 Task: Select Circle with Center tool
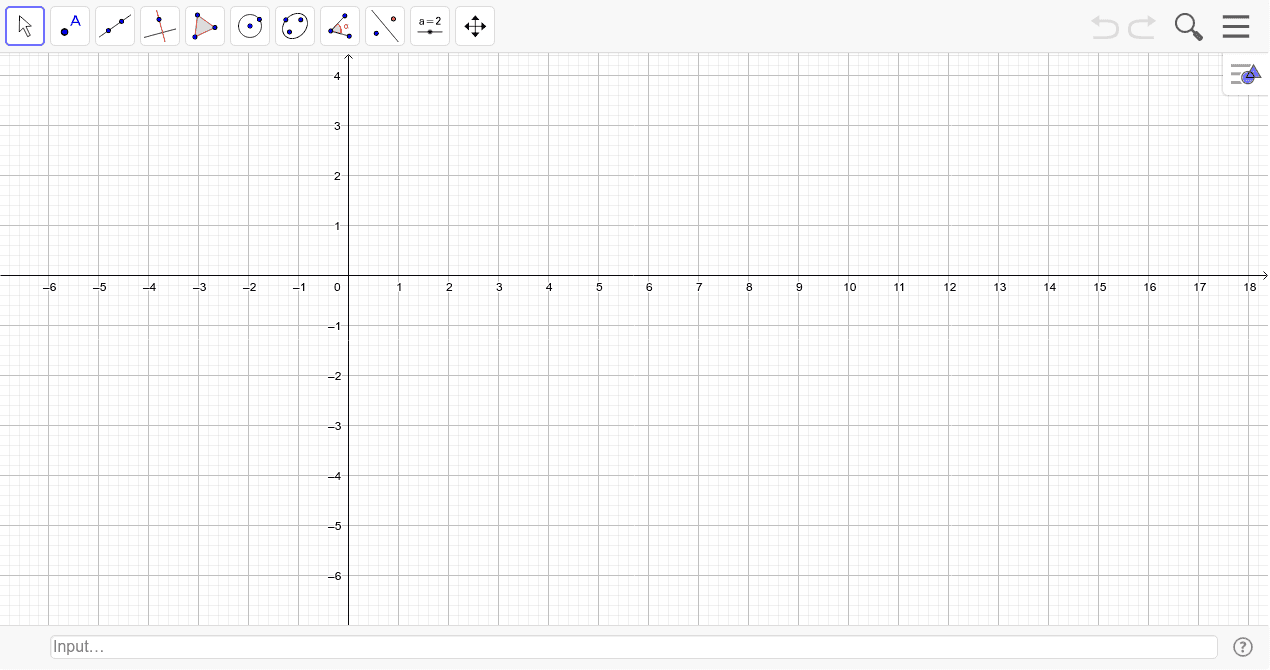250,26
